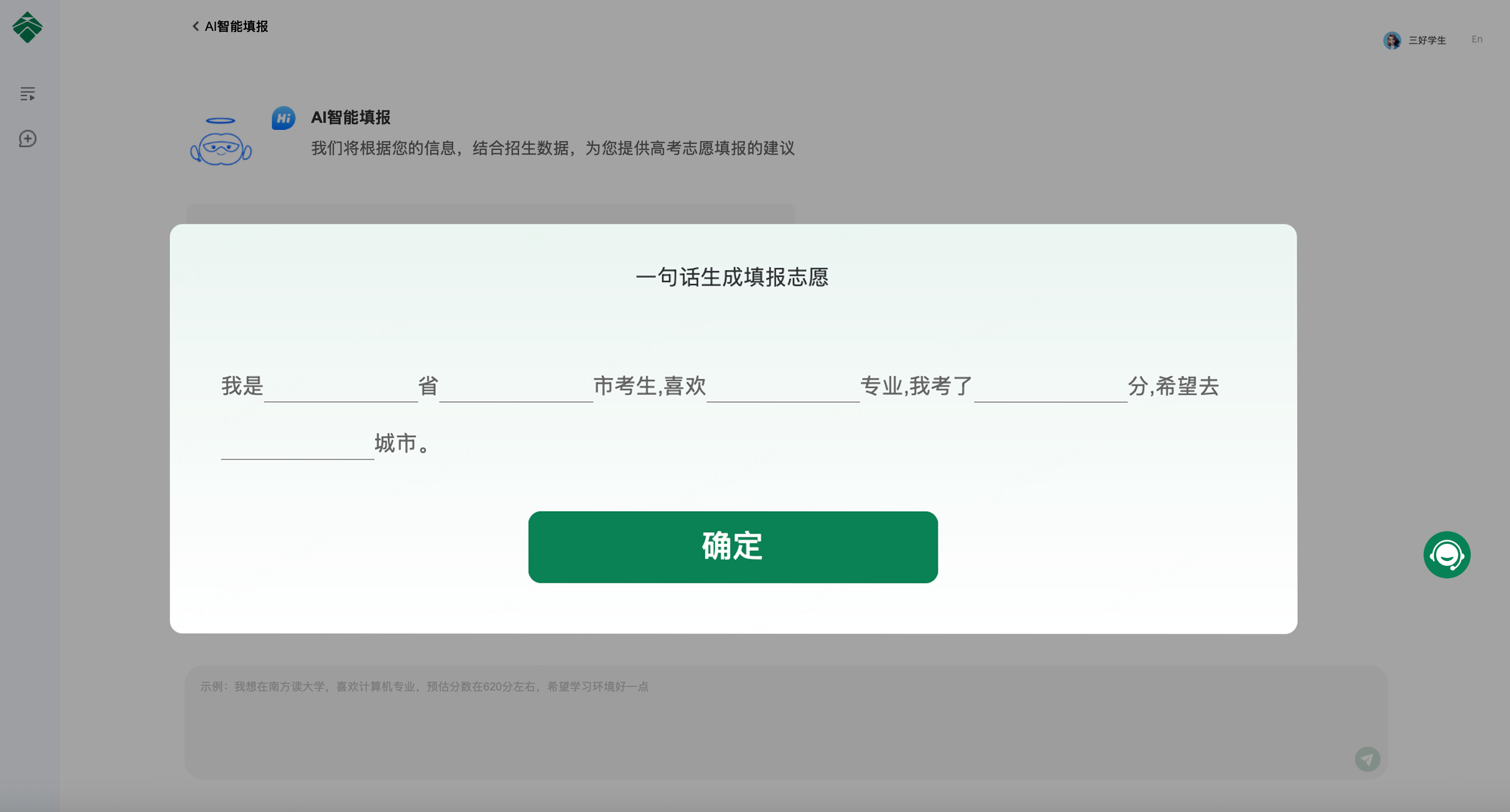Viewport: 1510px width, 812px height.
Task: Start a new chat via the plus bubble icon
Action: (28, 139)
